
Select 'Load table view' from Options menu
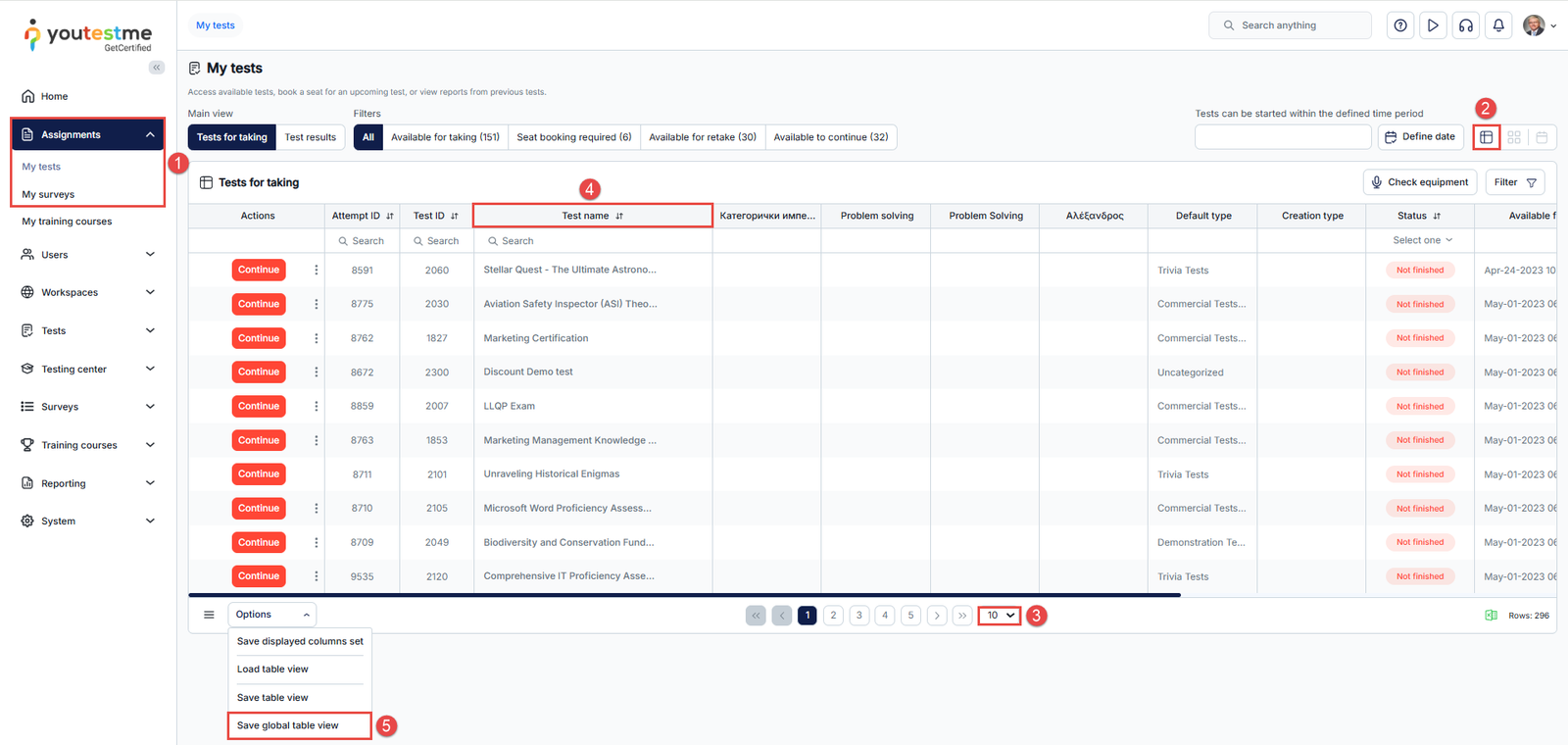272,670
